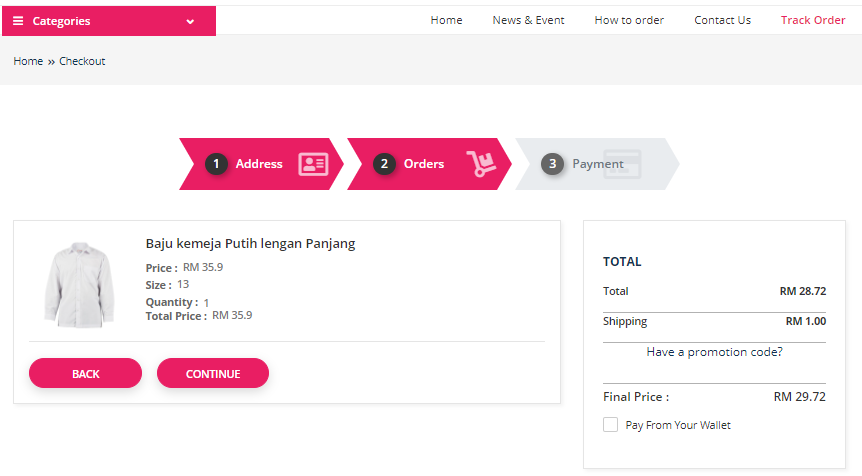Open Contact Us page

(722, 20)
